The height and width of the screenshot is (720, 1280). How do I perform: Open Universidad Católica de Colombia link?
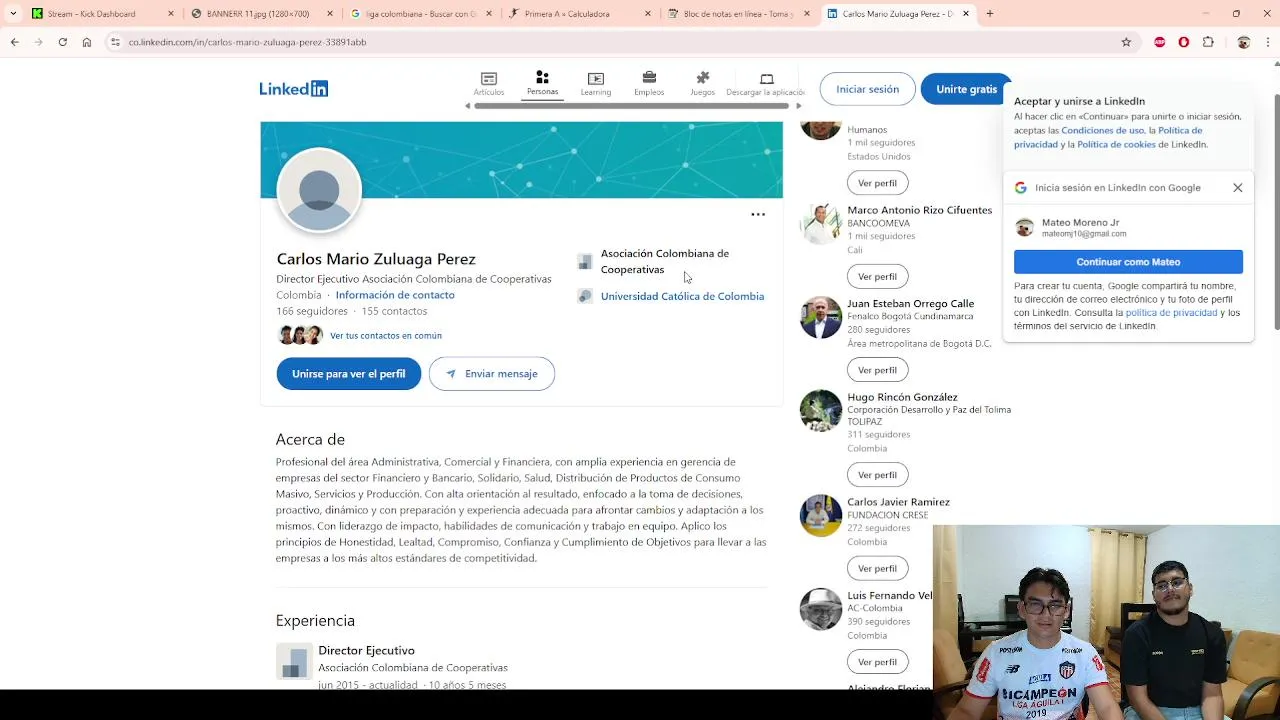tap(682, 296)
